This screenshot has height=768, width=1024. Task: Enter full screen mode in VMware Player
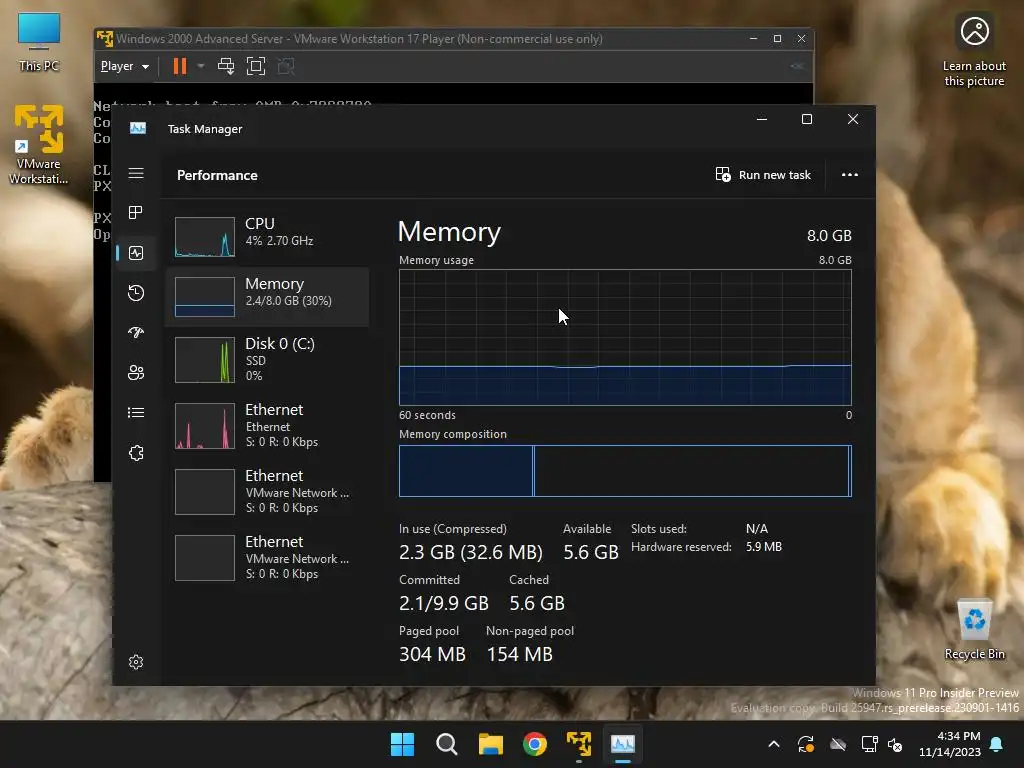click(256, 66)
